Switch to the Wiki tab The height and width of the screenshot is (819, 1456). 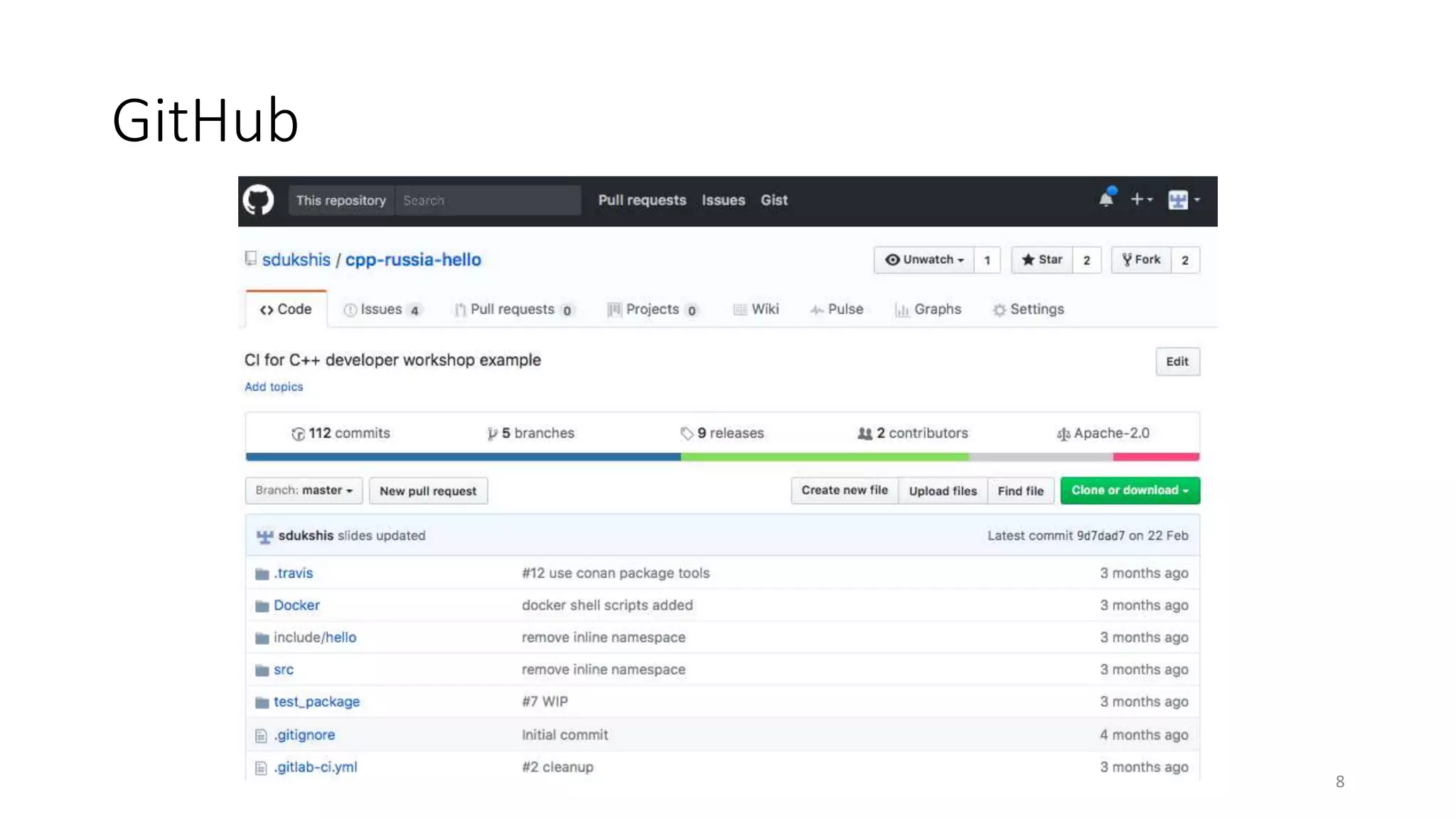pyautogui.click(x=756, y=310)
